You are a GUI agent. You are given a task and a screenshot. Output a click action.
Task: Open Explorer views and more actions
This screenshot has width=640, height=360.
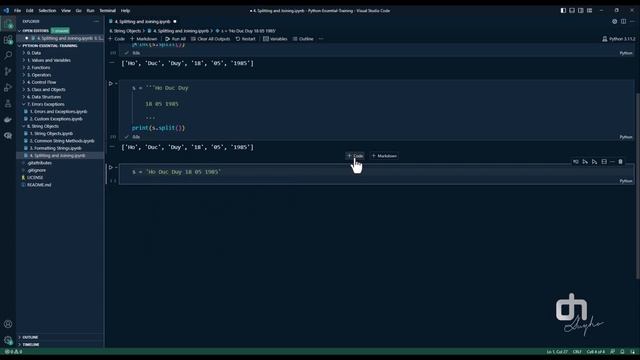[96, 21]
